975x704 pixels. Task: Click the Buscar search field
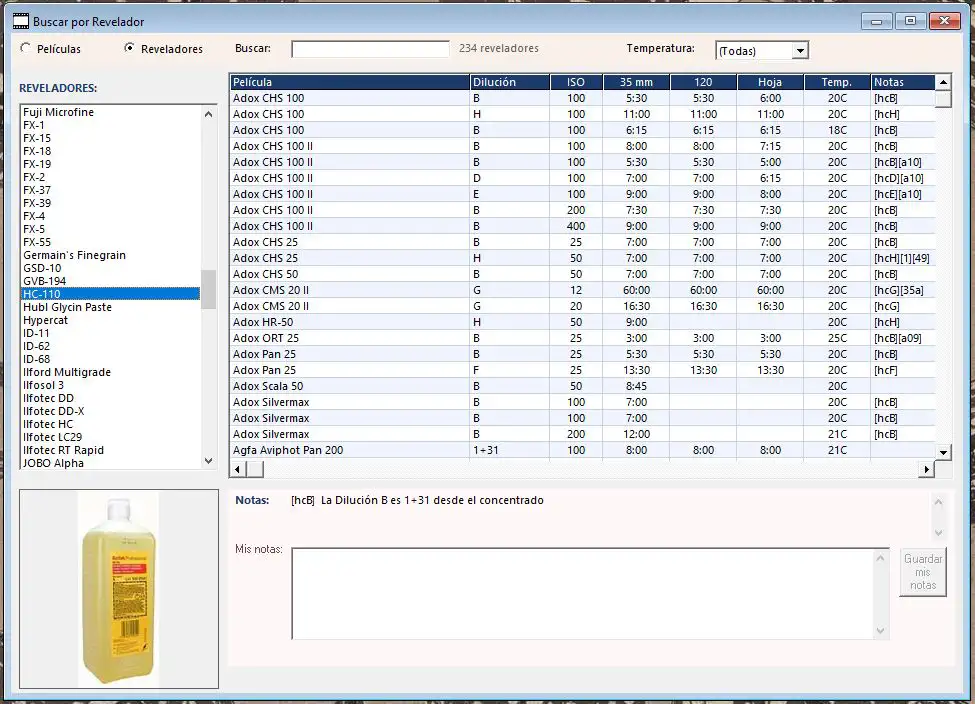[x=370, y=49]
